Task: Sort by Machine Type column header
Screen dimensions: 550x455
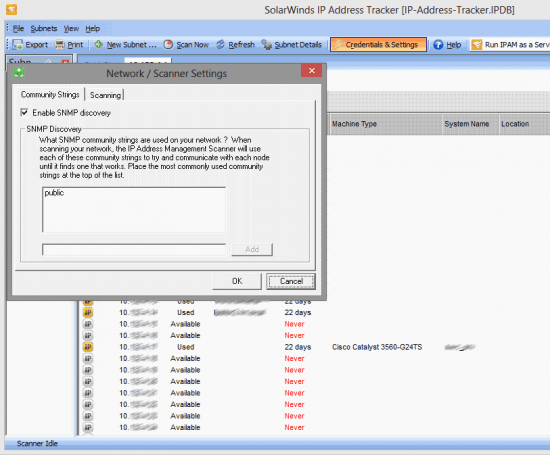Action: point(385,124)
